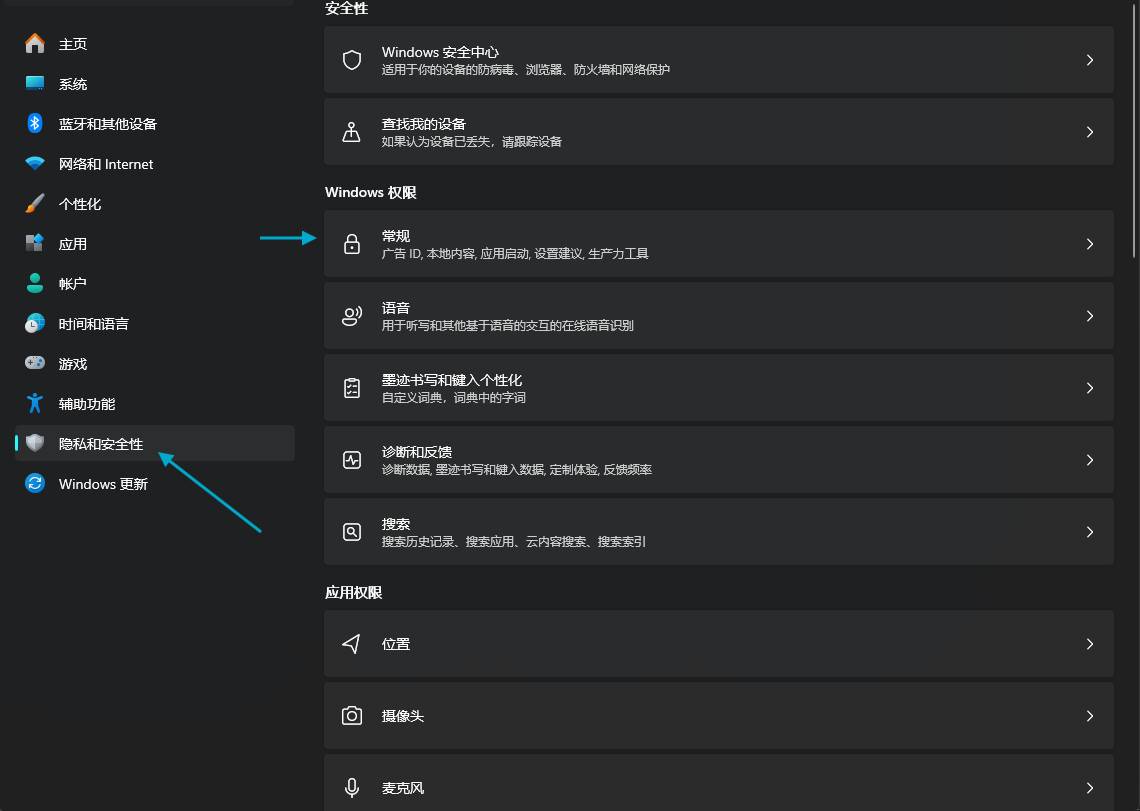Go to 主页 in the sidebar
This screenshot has width=1140, height=811.
73,44
